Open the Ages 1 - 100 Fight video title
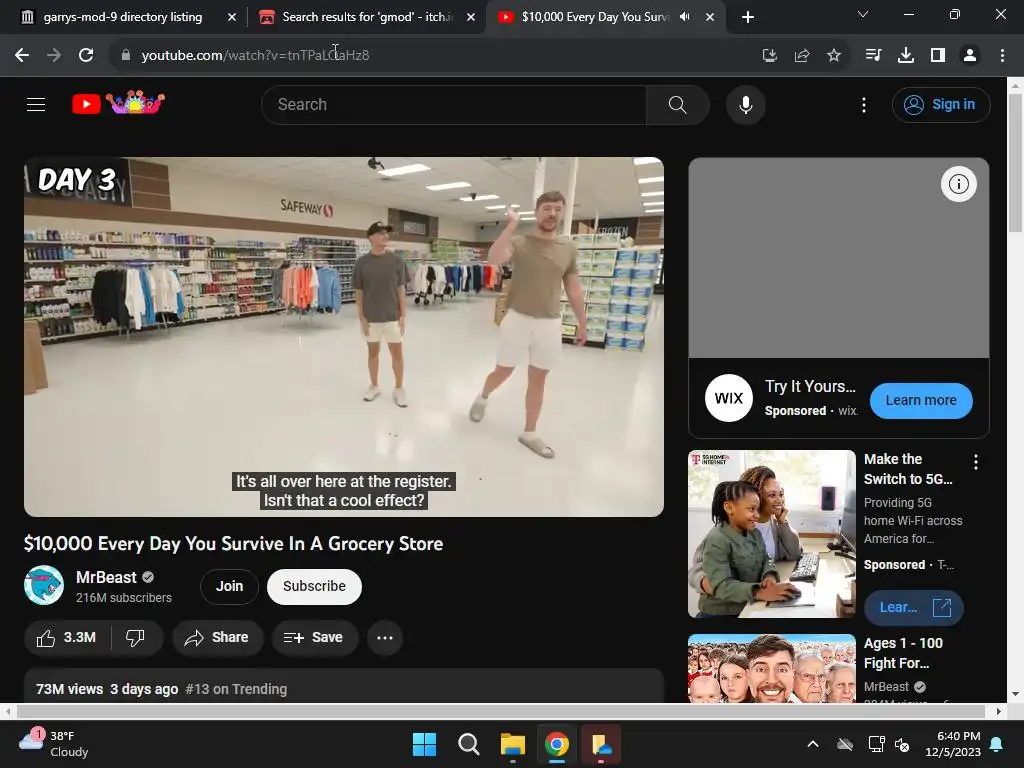Screen dimensions: 1024x768 click(x=903, y=653)
